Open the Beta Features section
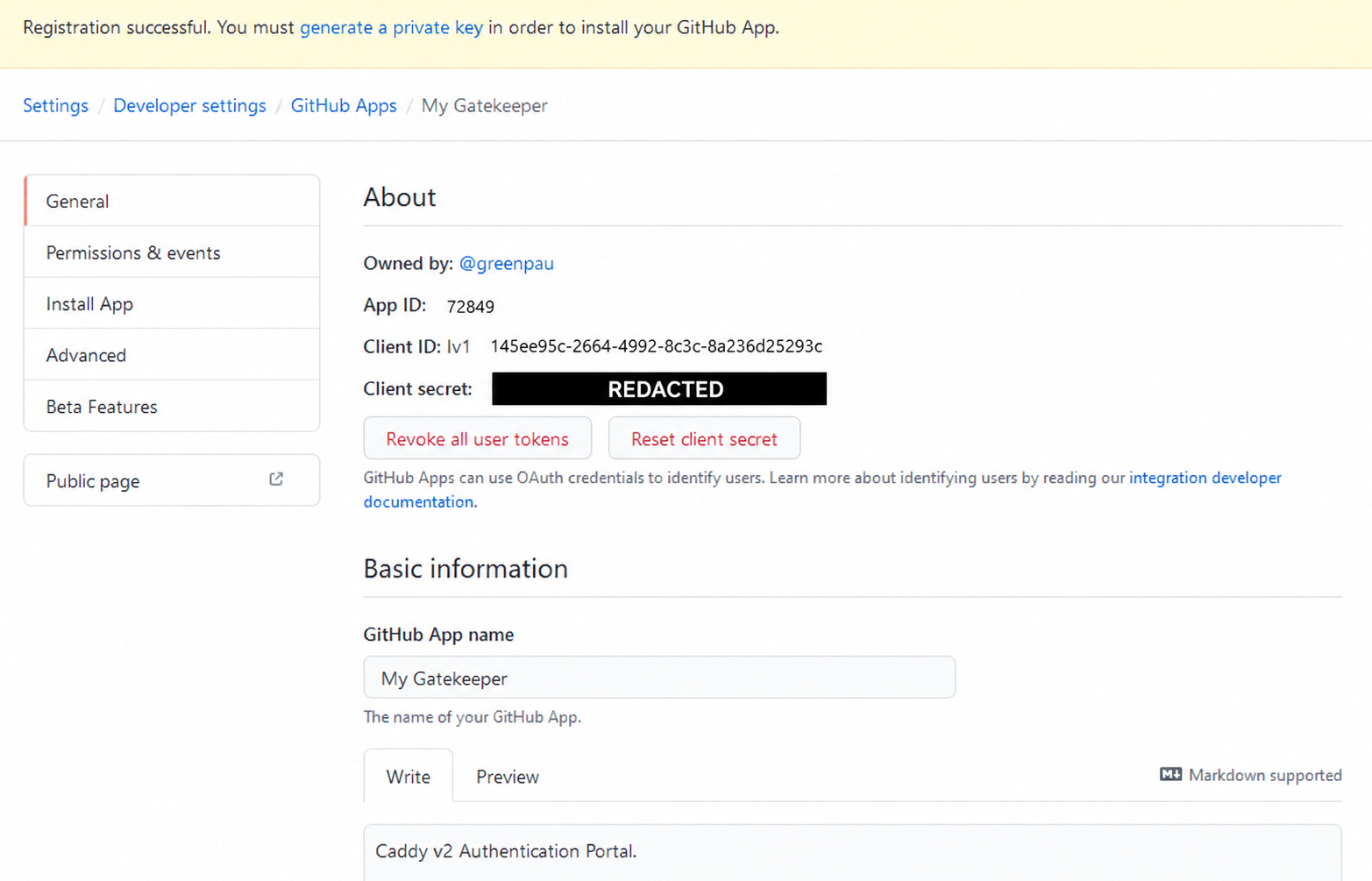Image resolution: width=1372 pixels, height=881 pixels. pos(172,406)
